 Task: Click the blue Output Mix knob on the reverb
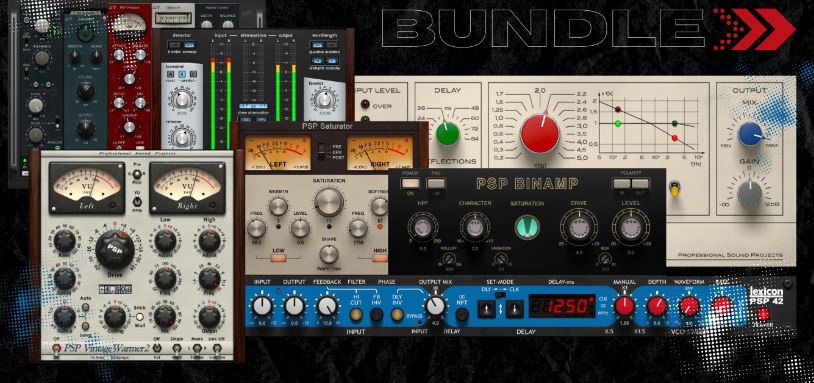coord(750,134)
